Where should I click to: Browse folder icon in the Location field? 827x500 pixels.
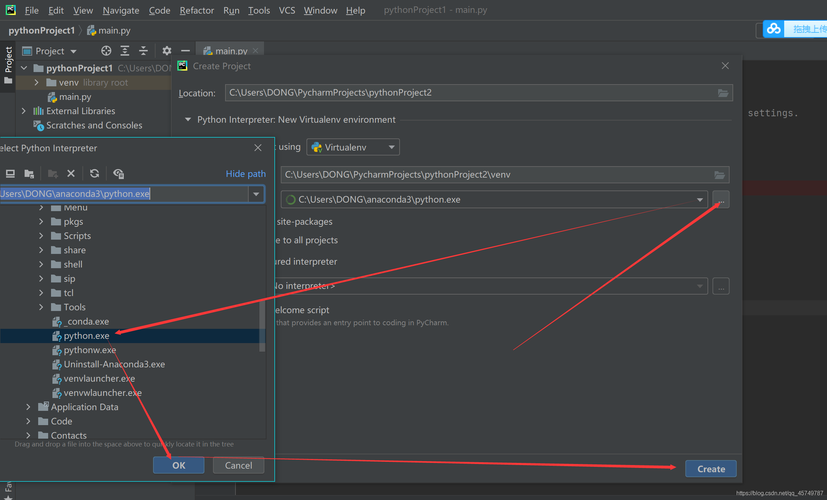pos(723,93)
